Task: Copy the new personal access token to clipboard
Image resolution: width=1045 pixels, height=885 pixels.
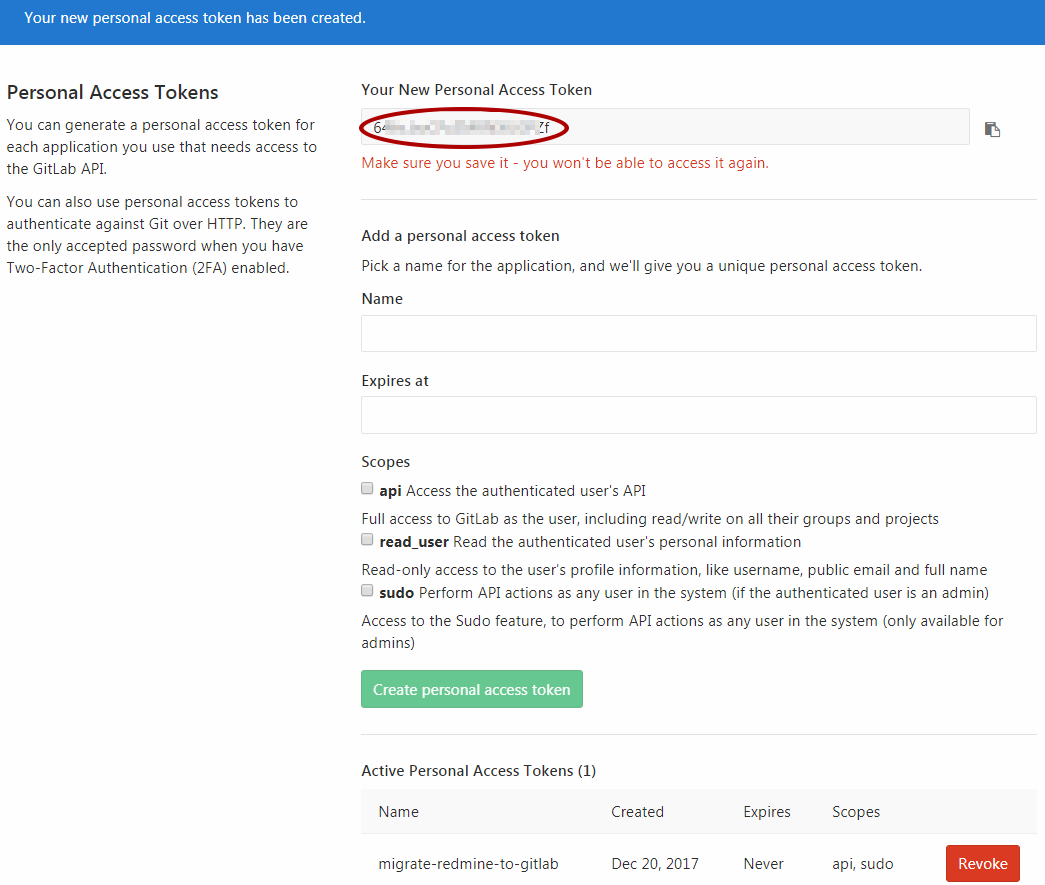Action: click(x=991, y=128)
